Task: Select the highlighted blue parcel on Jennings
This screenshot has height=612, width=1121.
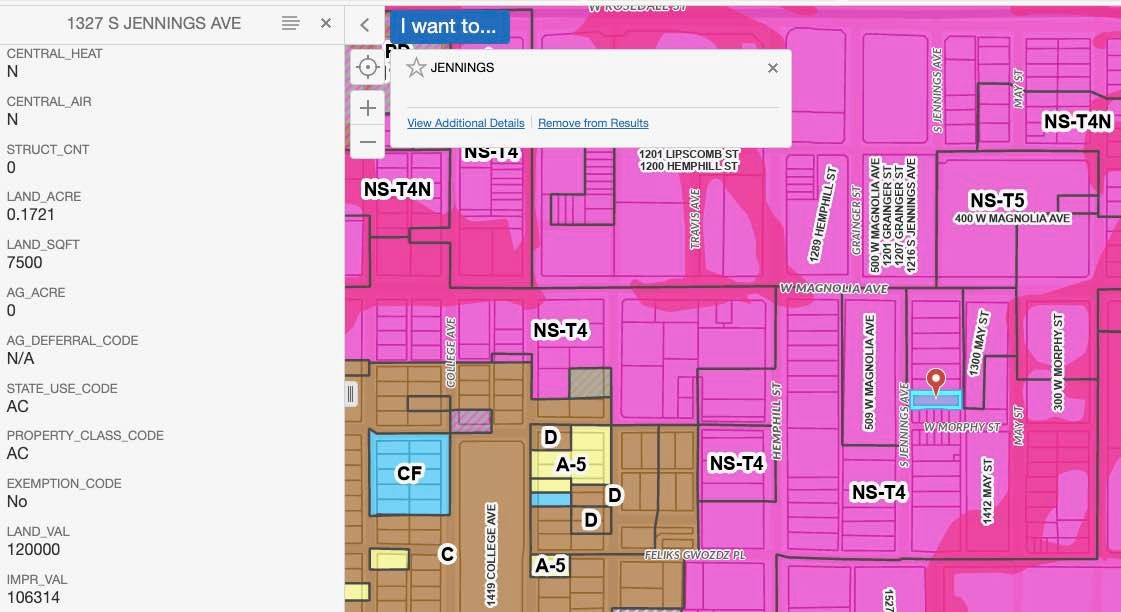Action: pos(935,400)
